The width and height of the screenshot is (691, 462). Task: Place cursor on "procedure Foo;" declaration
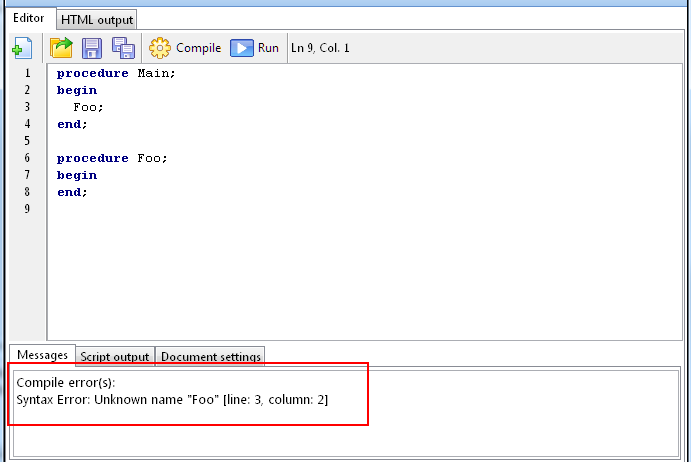tap(112, 158)
